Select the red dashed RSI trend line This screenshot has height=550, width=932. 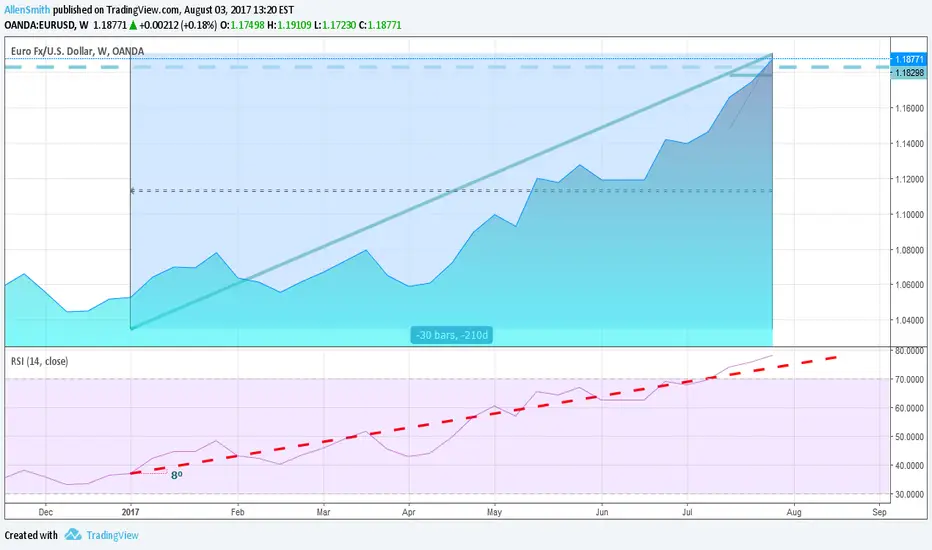pyautogui.click(x=483, y=415)
